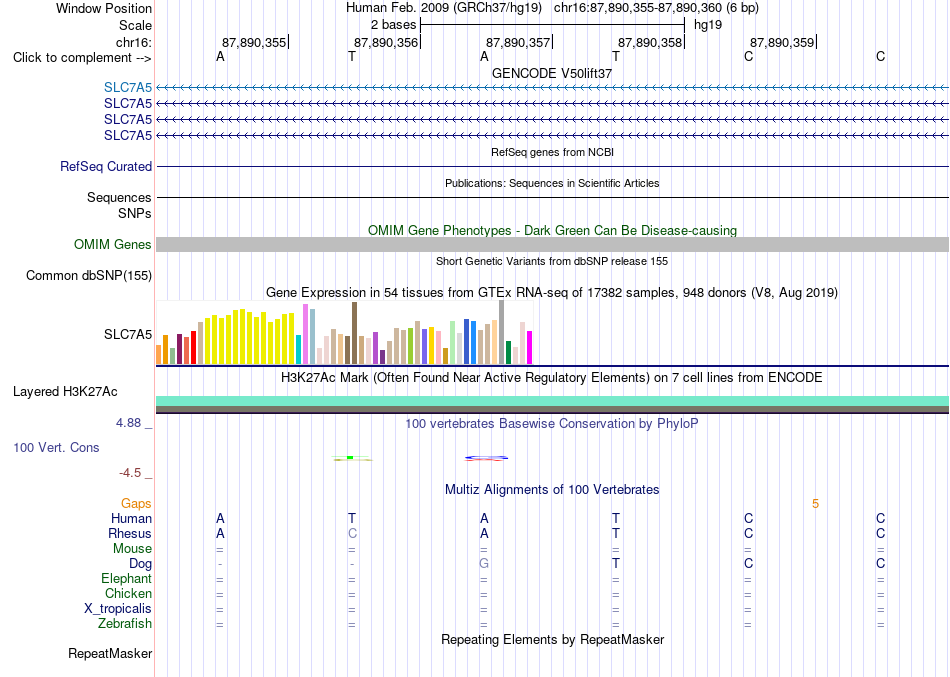This screenshot has width=950, height=677.
Task: Click 'Publications: Sequences in Scientific Articles' title
Action: tap(552, 183)
